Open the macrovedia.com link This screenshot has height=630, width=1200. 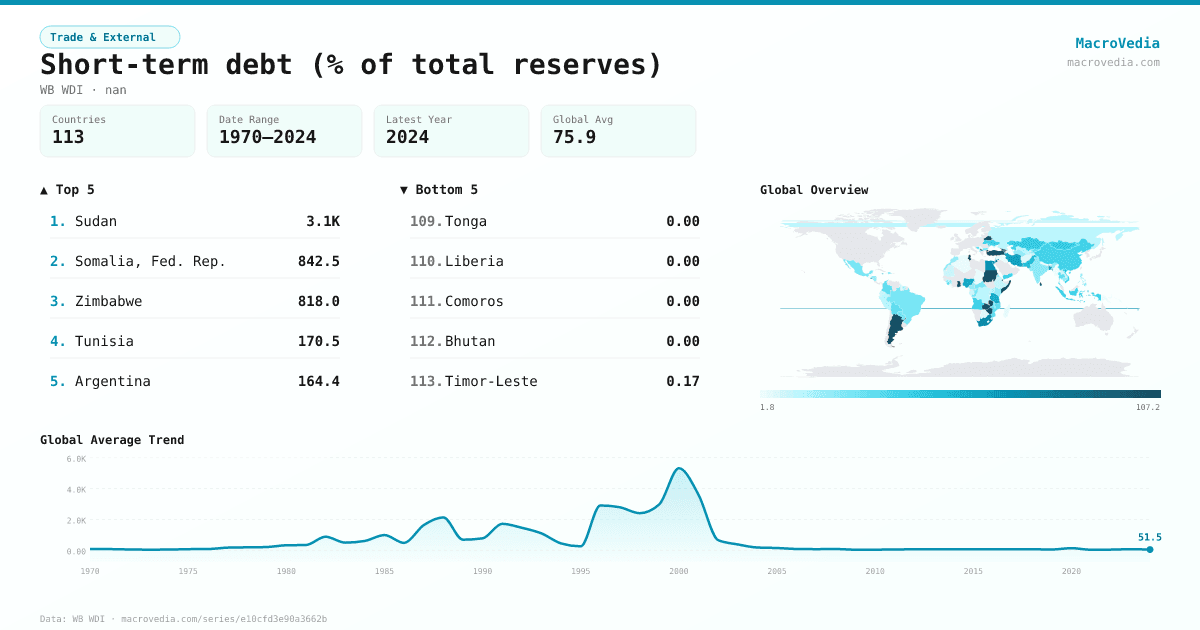(x=1112, y=60)
